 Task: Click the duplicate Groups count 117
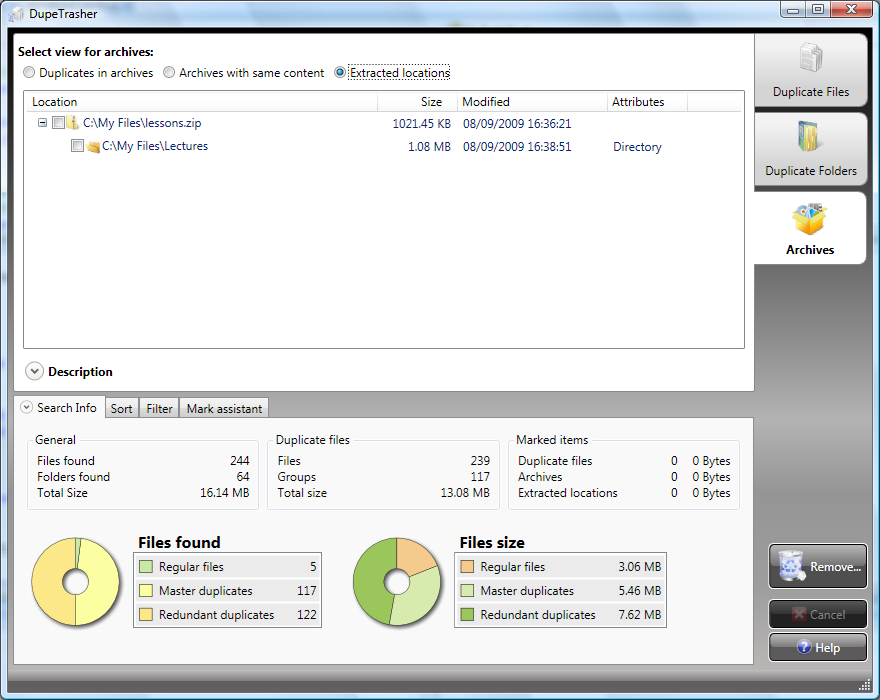480,477
